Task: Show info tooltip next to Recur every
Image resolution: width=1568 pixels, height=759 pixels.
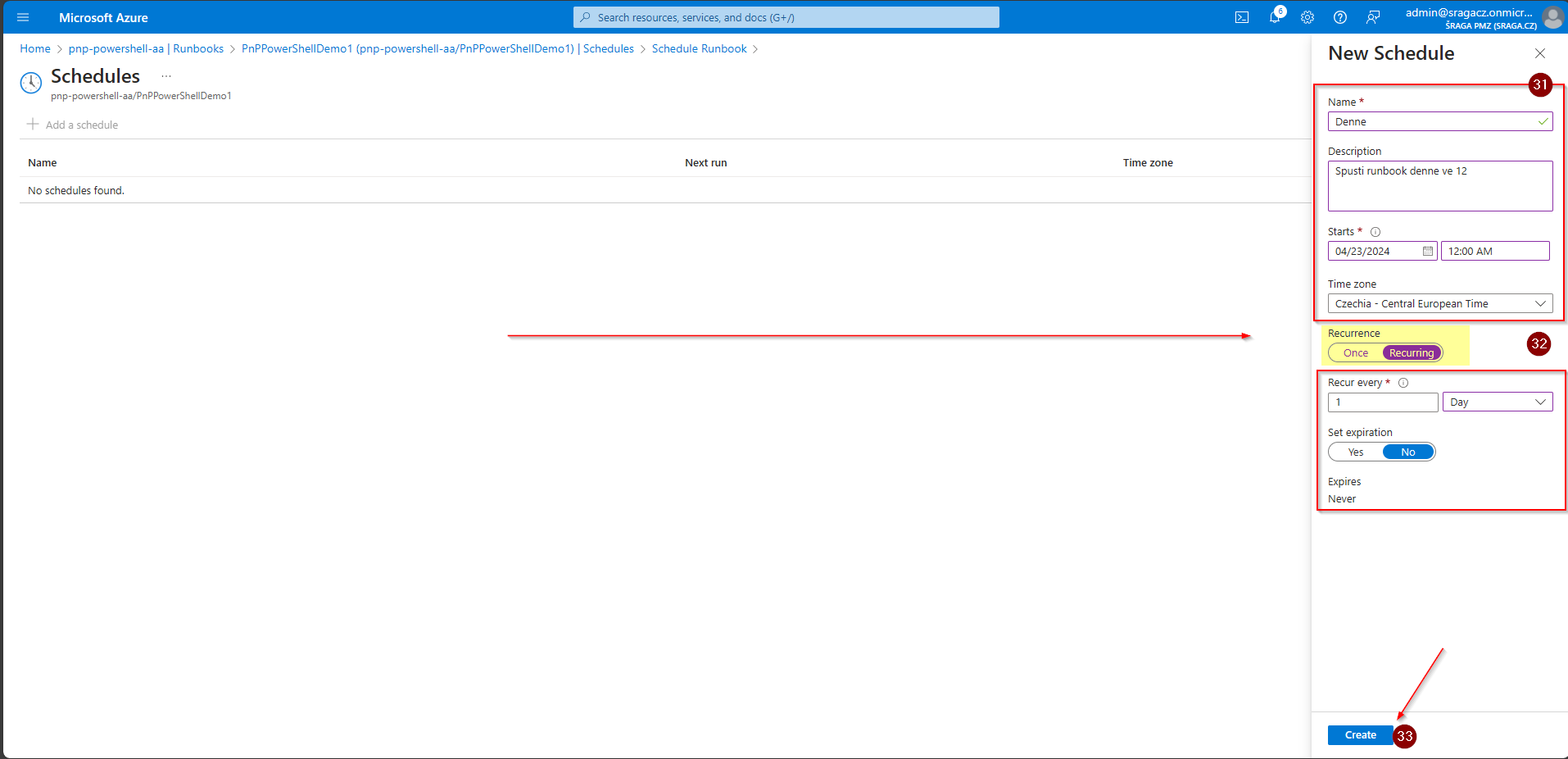Action: click(x=1403, y=383)
